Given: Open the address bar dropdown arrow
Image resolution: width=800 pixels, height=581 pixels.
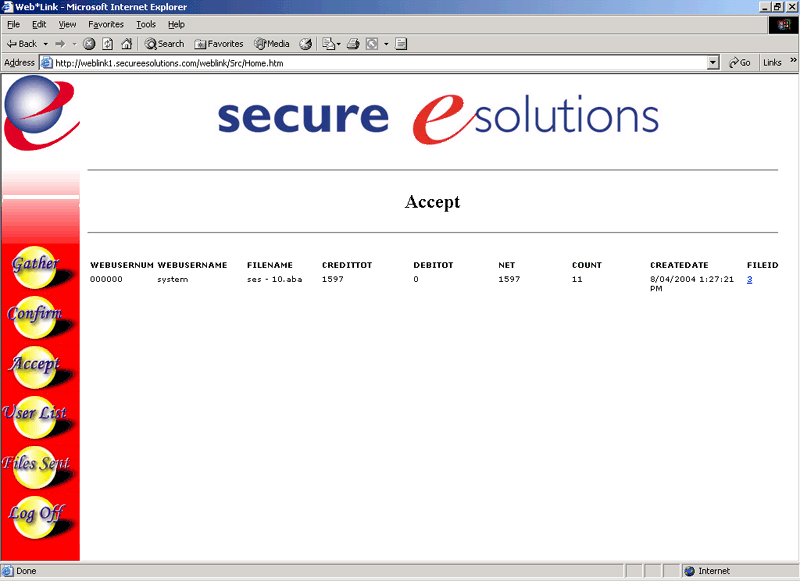Looking at the screenshot, I should tap(713, 63).
